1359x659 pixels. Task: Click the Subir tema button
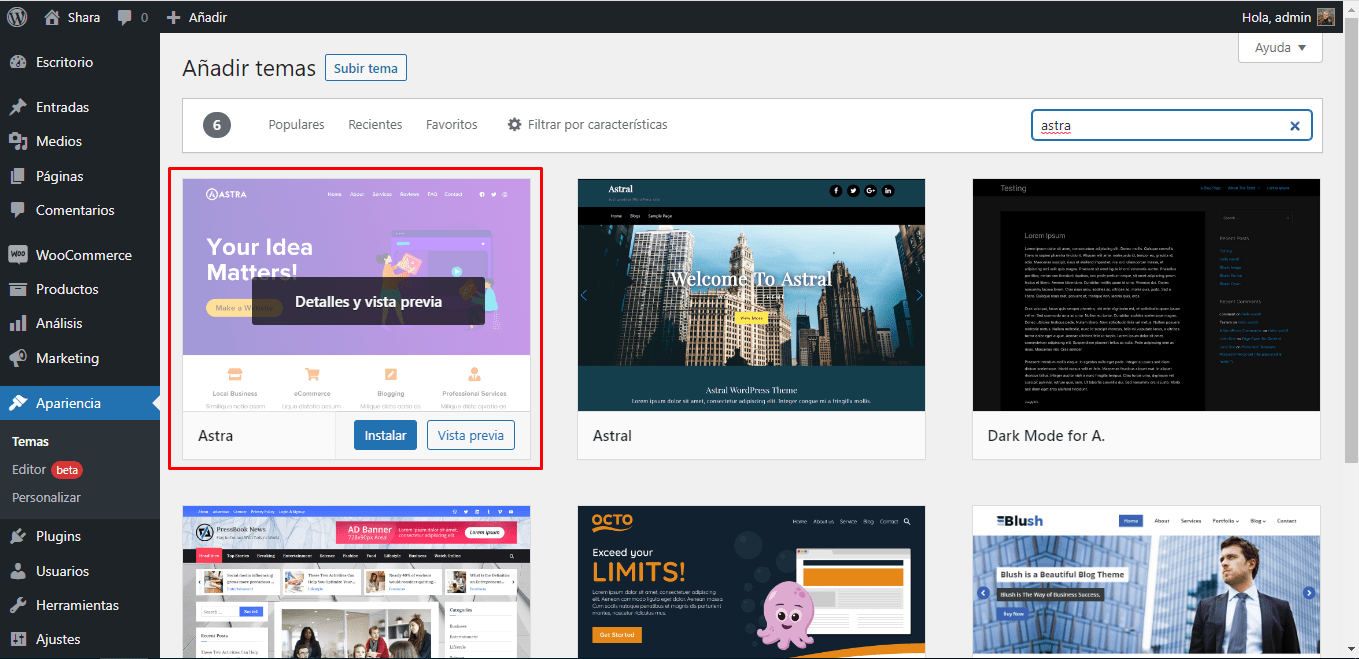(365, 68)
